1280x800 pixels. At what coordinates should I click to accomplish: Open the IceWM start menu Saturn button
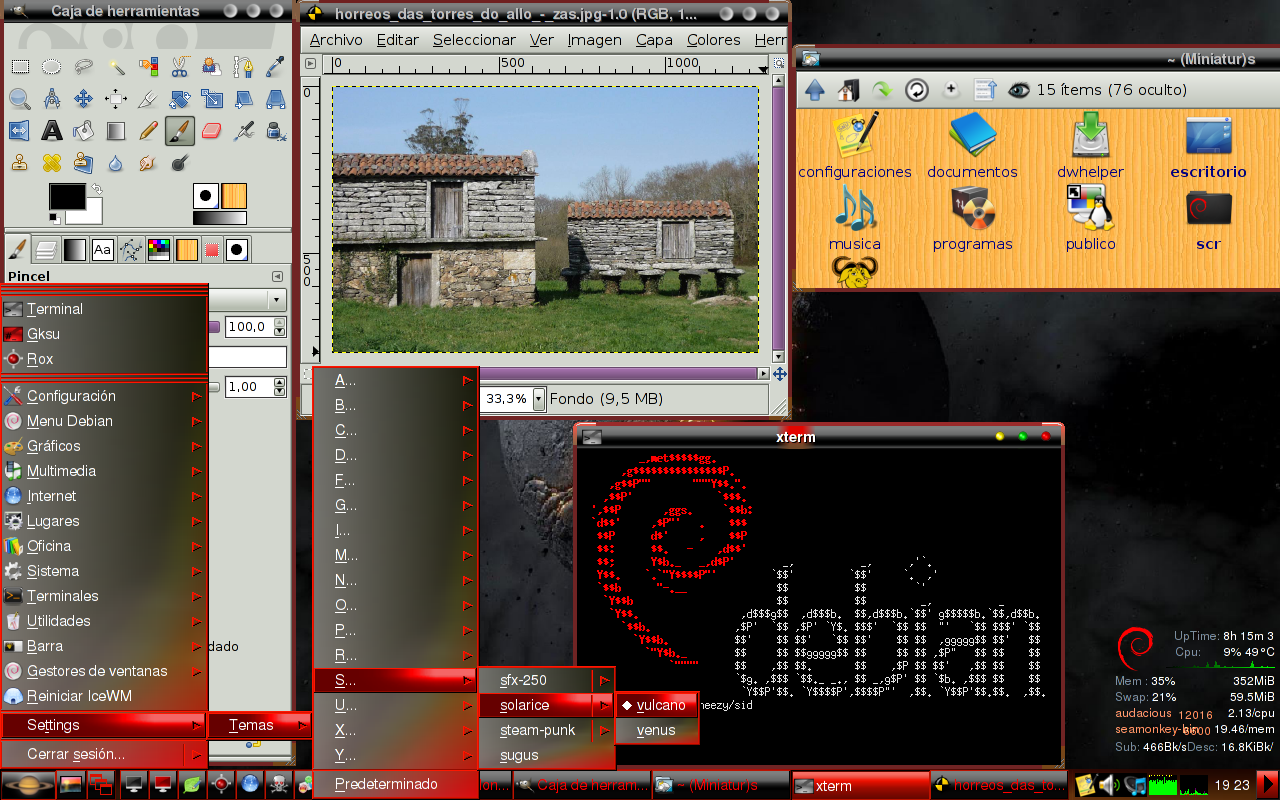coord(27,785)
